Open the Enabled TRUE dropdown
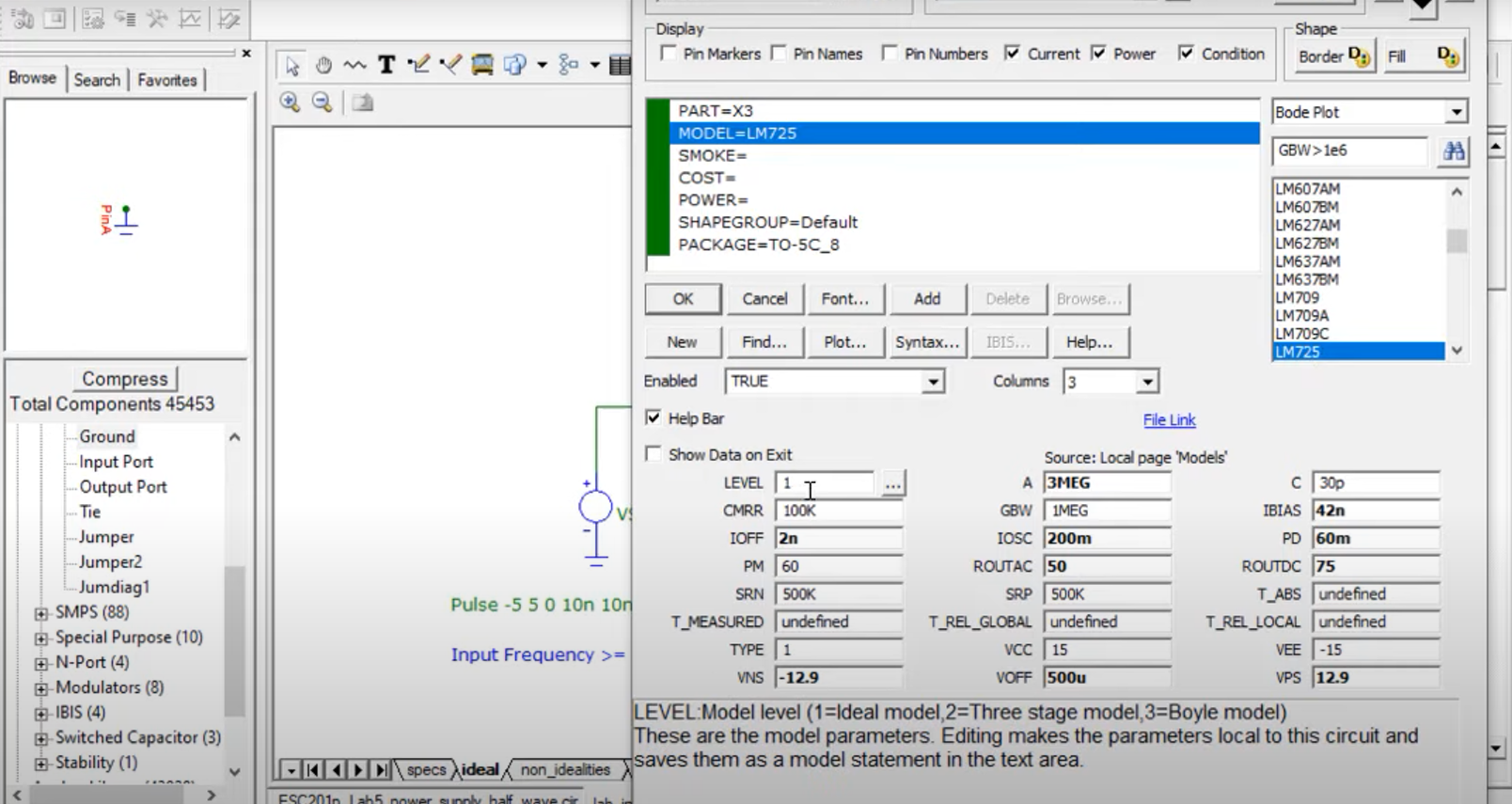The height and width of the screenshot is (804, 1512). click(x=933, y=382)
